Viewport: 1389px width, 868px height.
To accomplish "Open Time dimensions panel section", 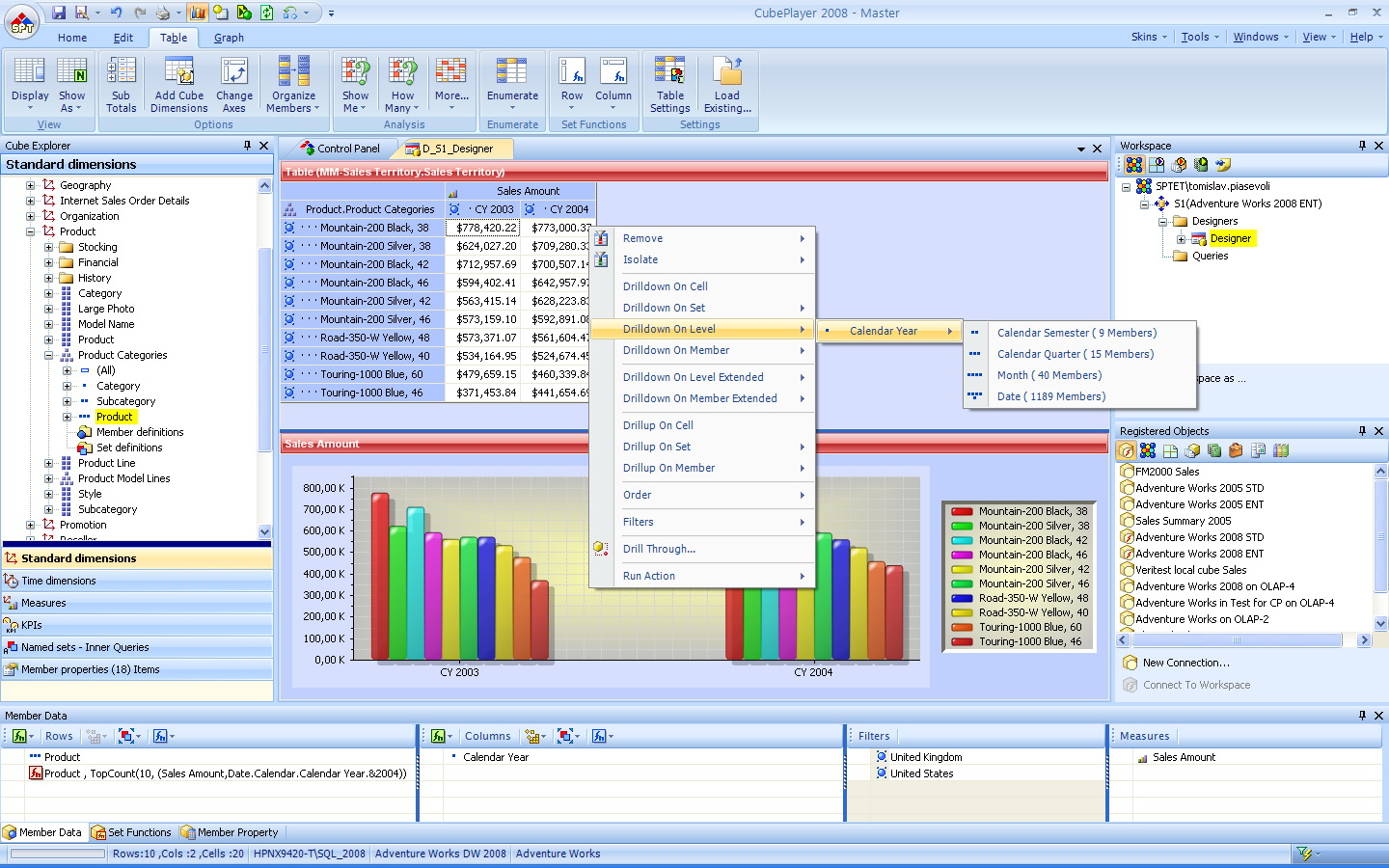I will pos(137,581).
